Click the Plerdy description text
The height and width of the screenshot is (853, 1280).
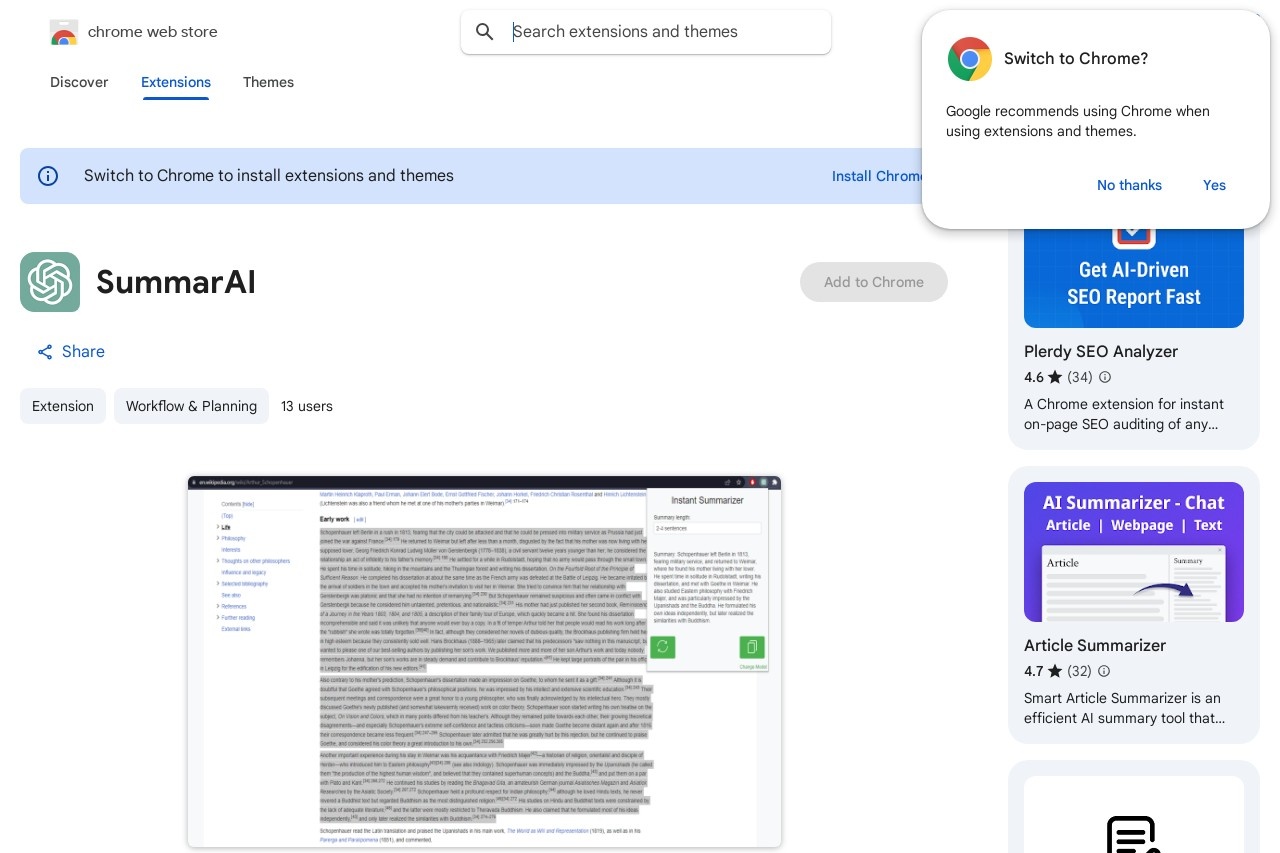1124,414
